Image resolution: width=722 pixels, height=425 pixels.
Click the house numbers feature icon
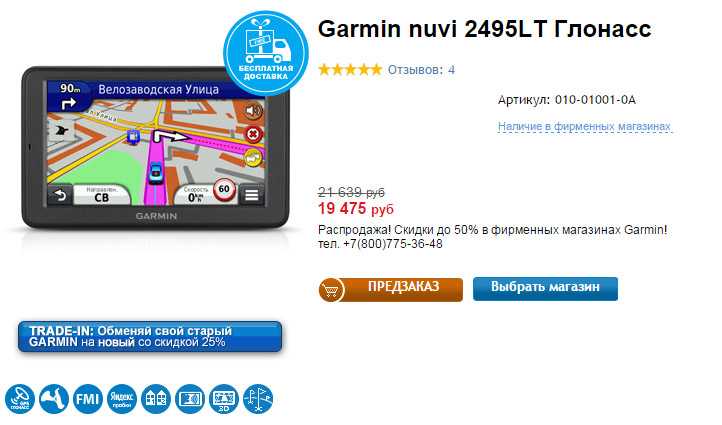(x=156, y=399)
